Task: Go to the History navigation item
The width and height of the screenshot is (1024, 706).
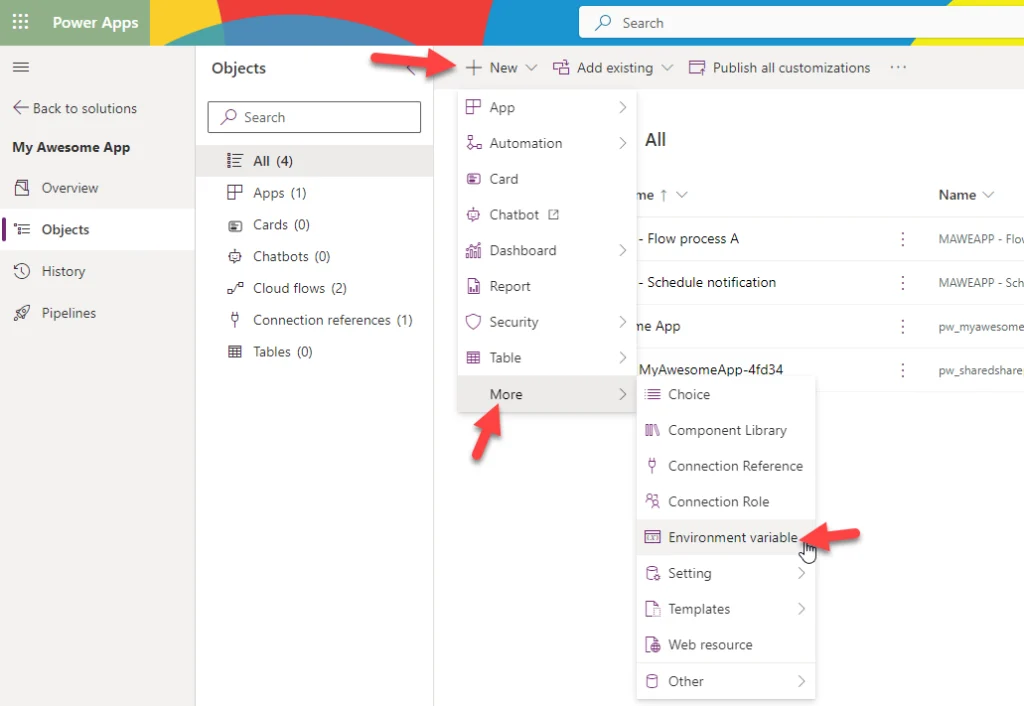Action: click(x=97, y=271)
